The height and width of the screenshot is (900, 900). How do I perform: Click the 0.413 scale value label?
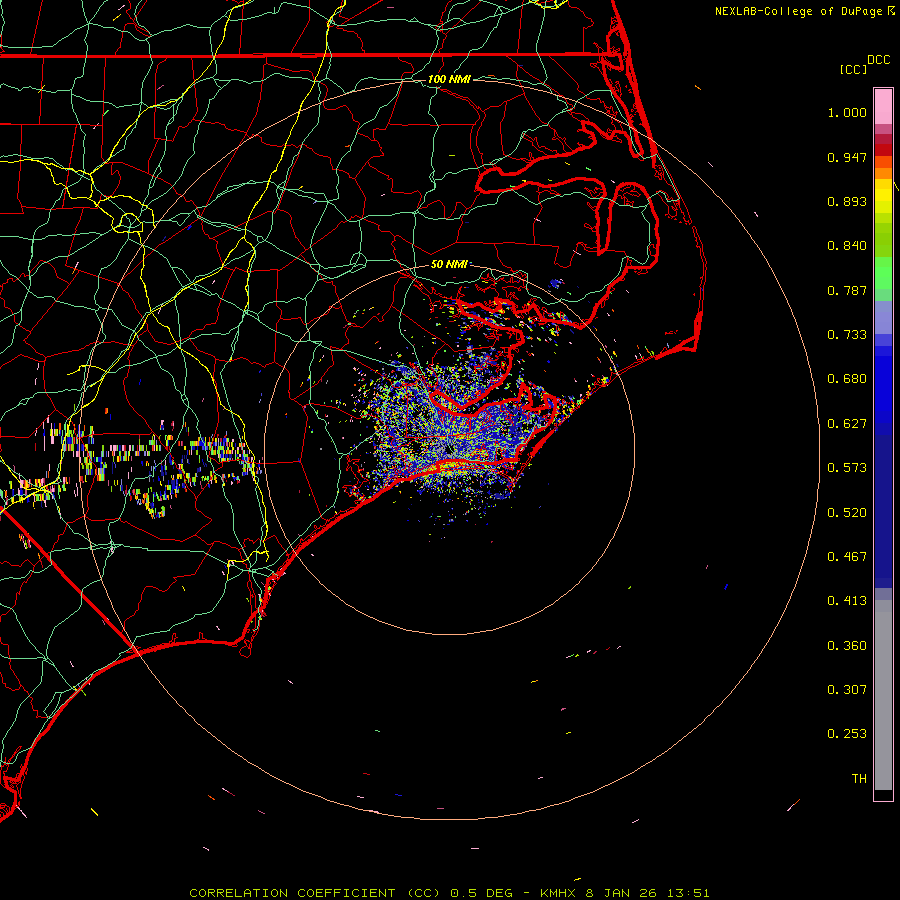(x=847, y=601)
